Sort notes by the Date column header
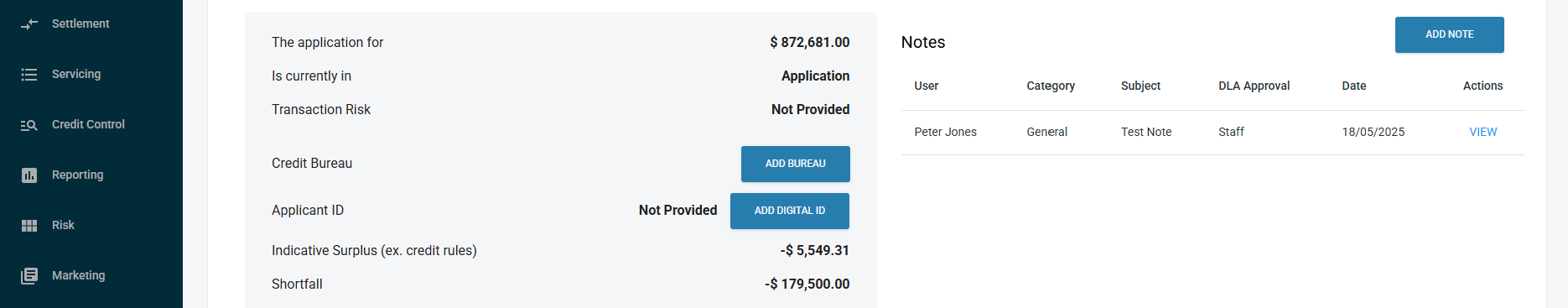The width and height of the screenshot is (1568, 308). pos(1354,86)
